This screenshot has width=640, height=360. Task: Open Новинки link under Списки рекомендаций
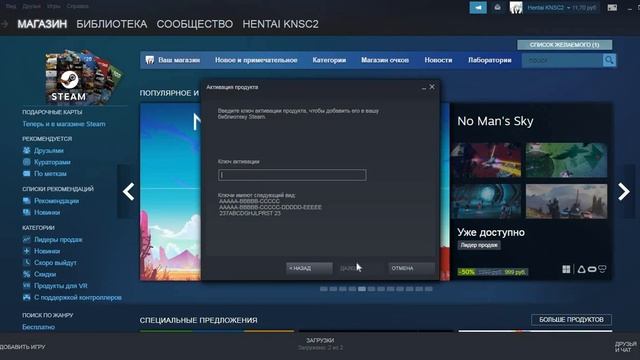click(x=47, y=212)
